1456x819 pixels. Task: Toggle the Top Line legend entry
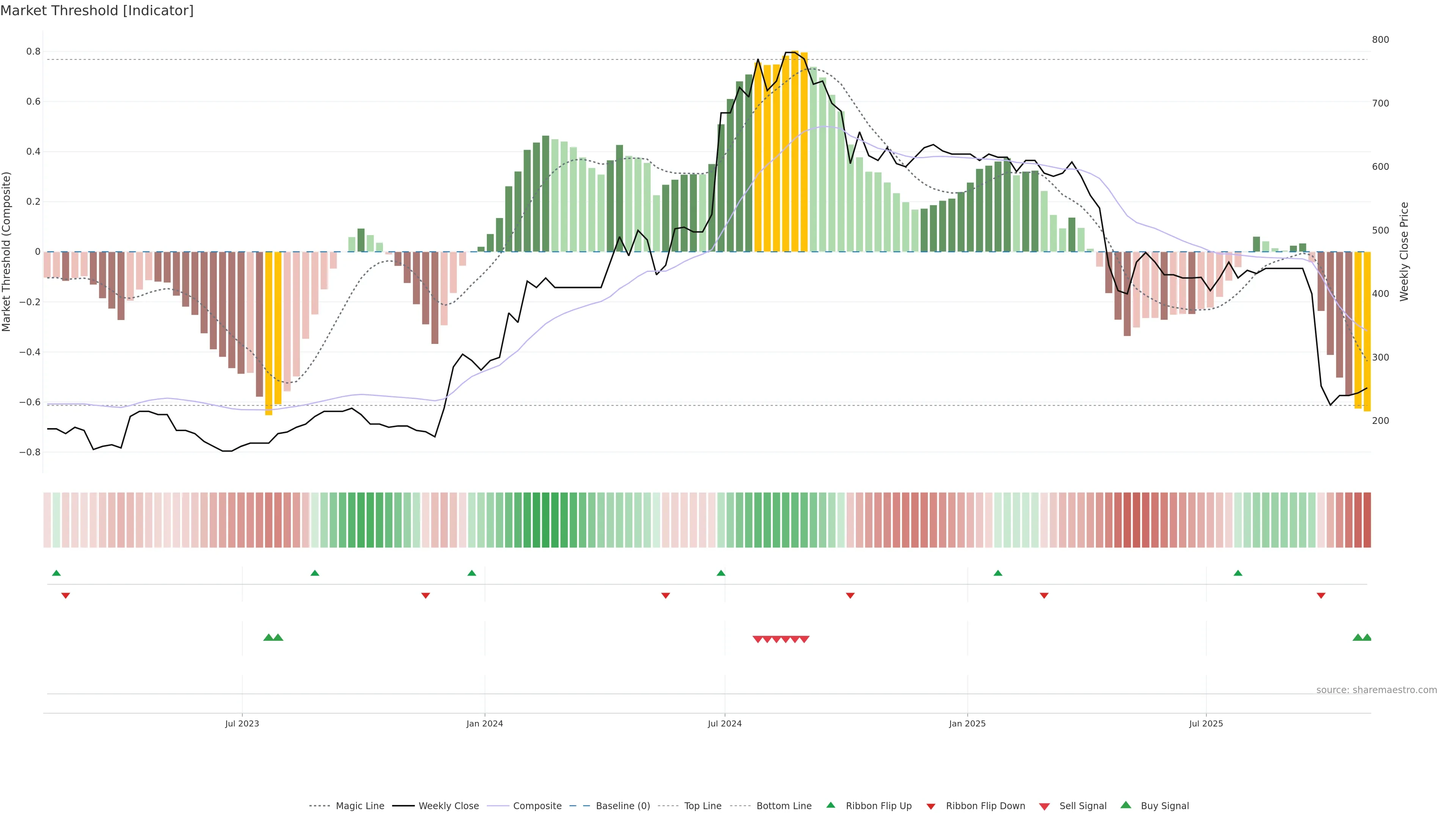703,806
